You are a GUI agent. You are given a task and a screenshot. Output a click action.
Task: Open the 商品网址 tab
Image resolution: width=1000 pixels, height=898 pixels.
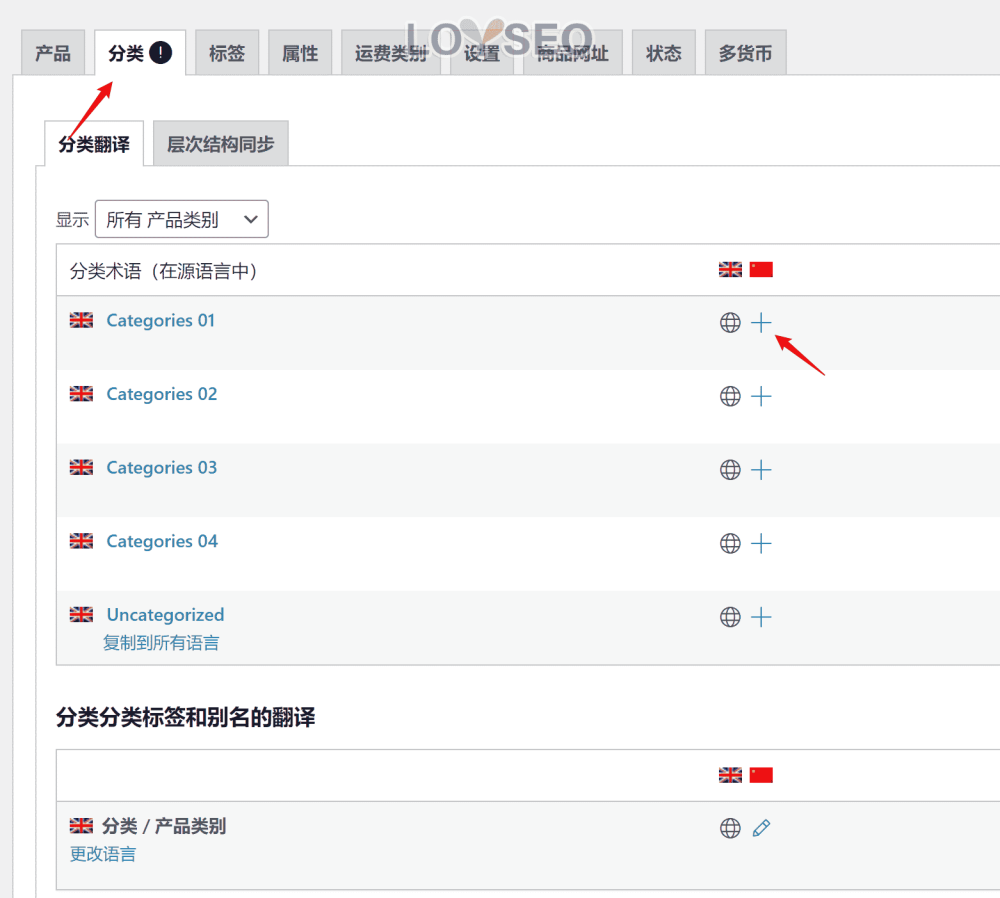[x=573, y=53]
